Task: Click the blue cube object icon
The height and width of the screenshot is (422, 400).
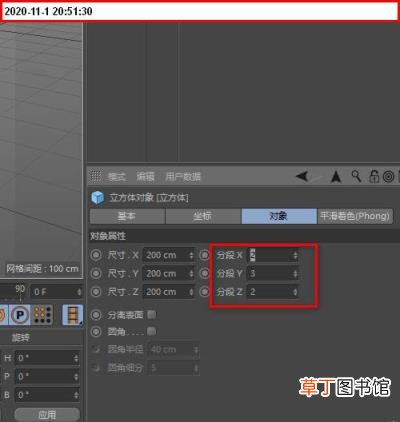Action: tap(98, 198)
